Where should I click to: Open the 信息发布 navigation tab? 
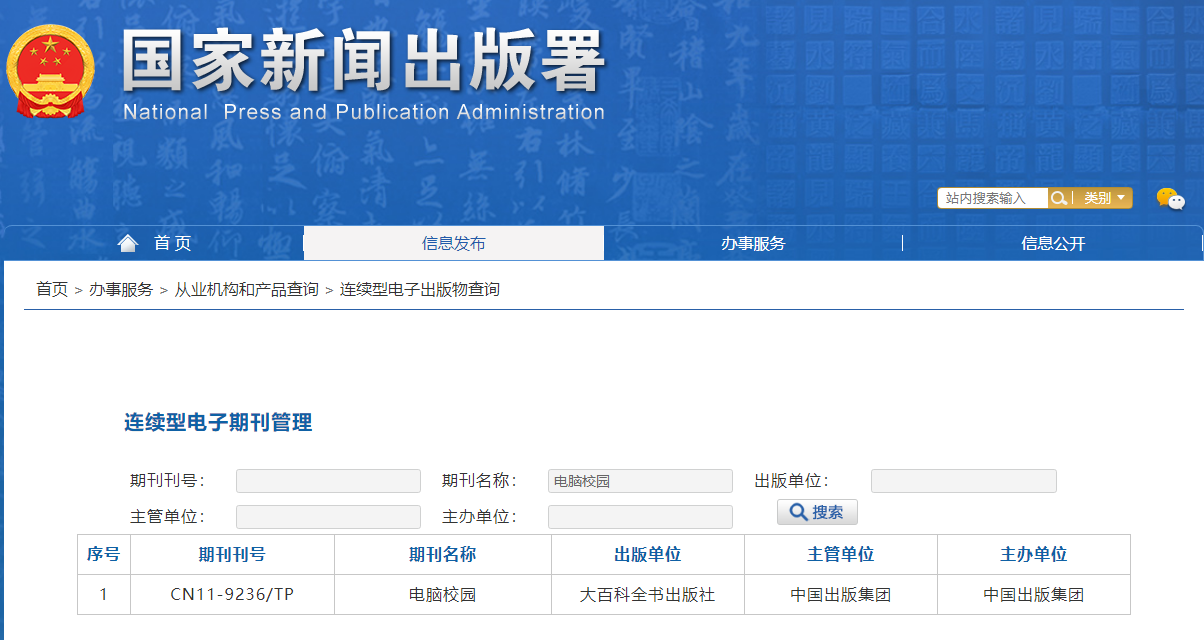pyautogui.click(x=453, y=243)
